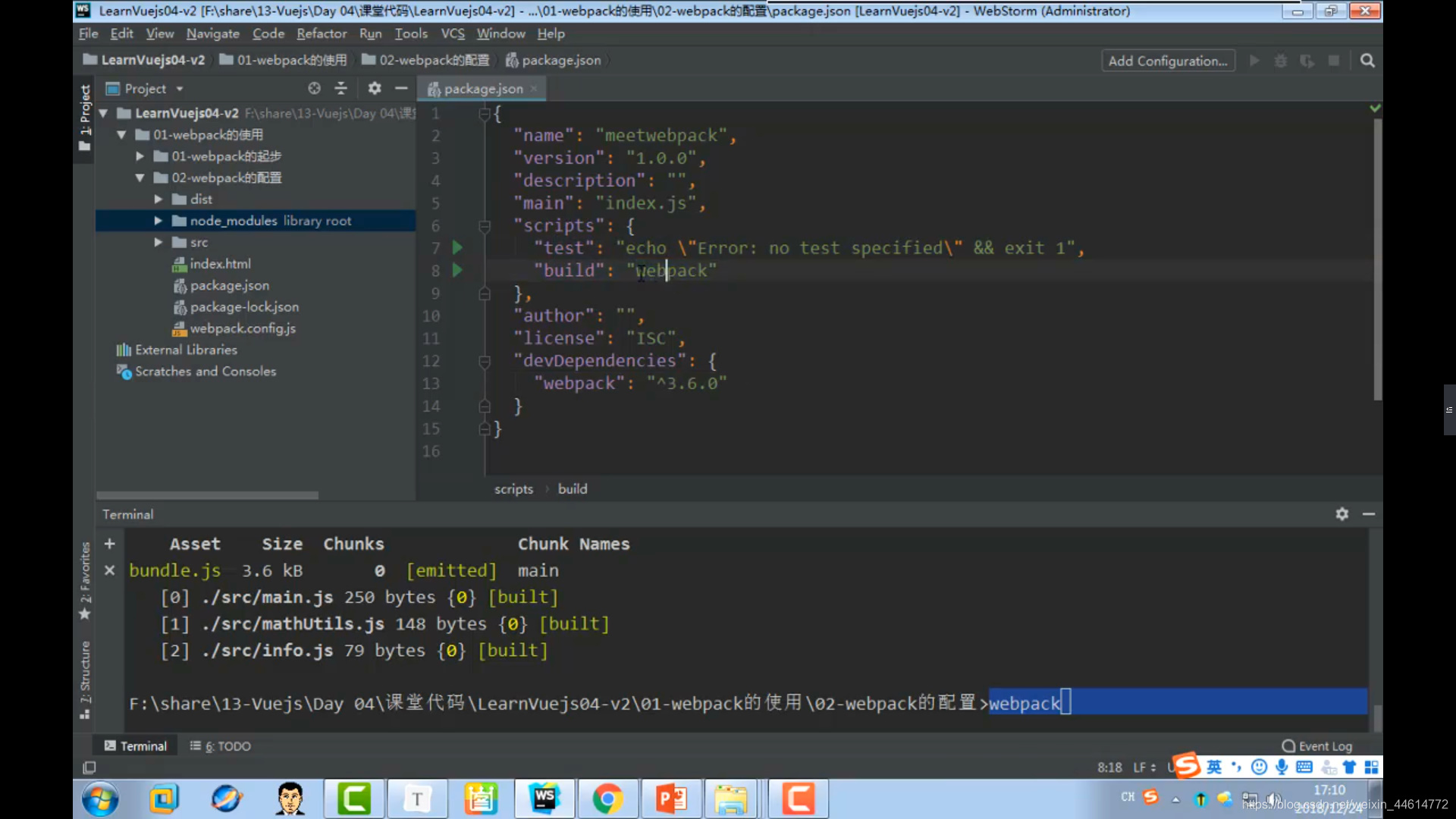Open the VCS menu
1456x819 pixels.
453,33
